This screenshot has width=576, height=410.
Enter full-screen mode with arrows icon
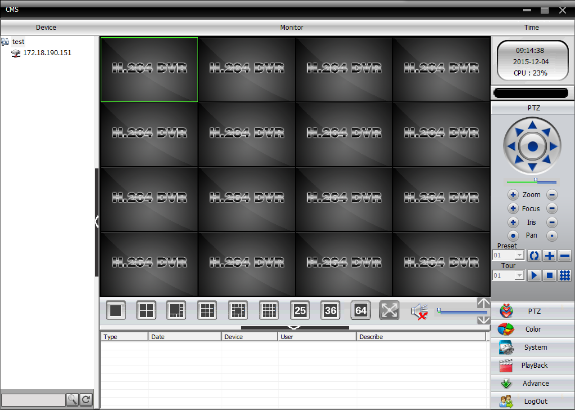[389, 310]
